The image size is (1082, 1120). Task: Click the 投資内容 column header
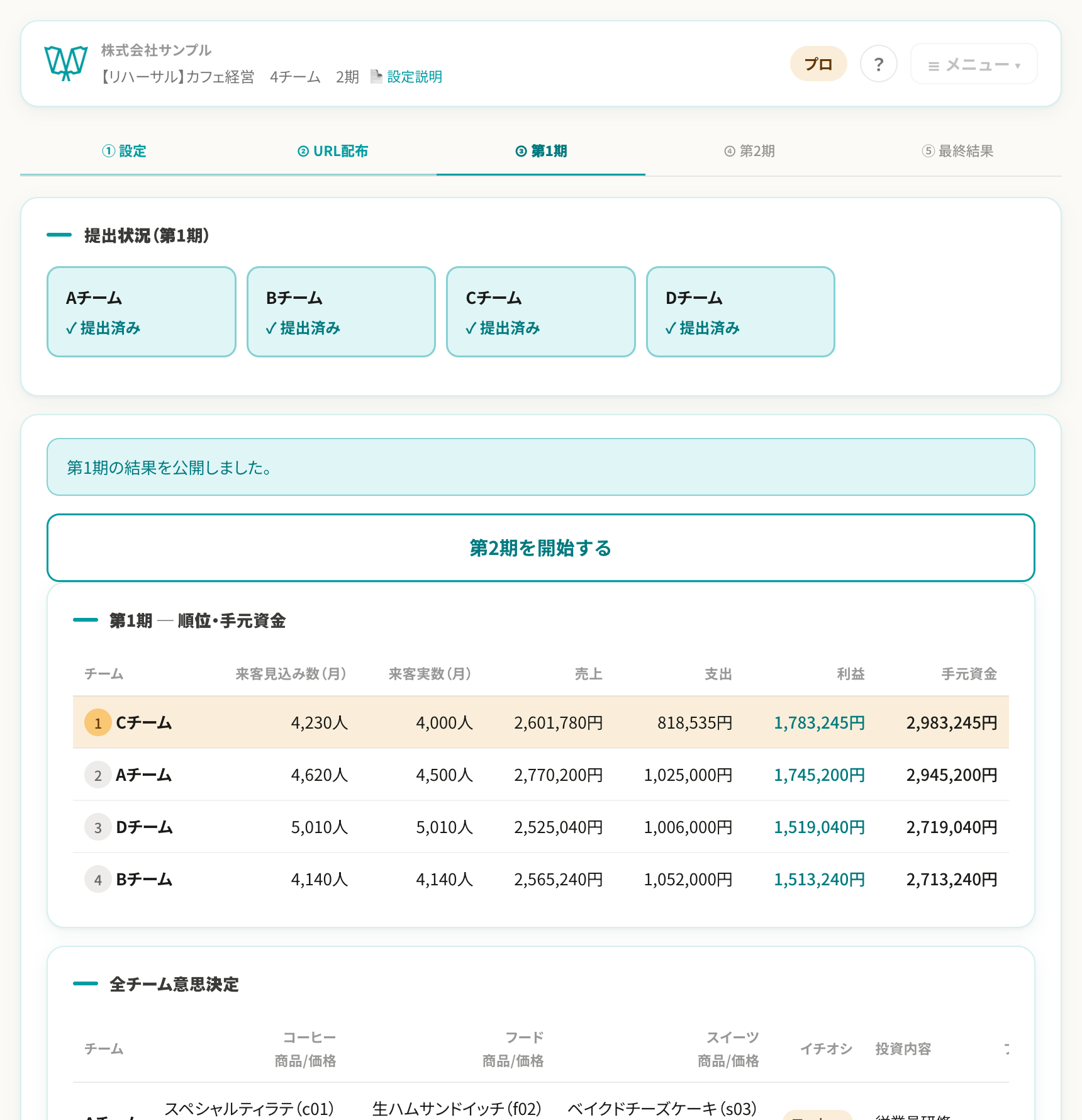pyautogui.click(x=903, y=1049)
